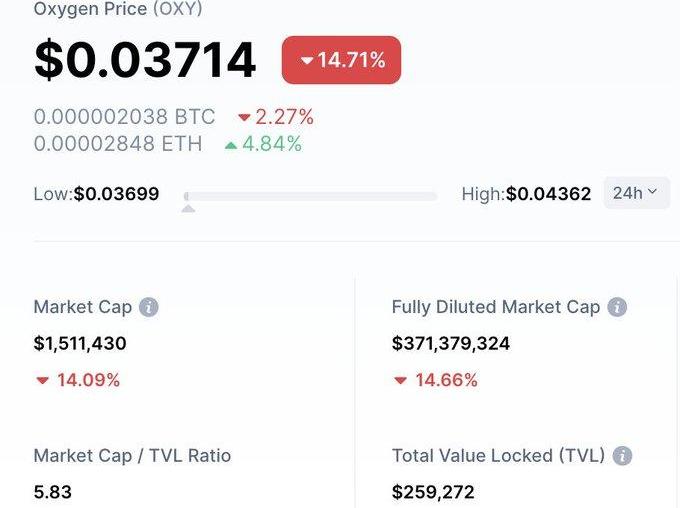Click the 0.00002848 ETH price value

[118, 144]
